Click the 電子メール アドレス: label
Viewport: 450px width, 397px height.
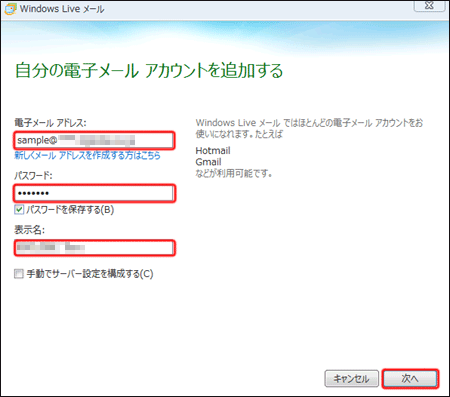50,123
